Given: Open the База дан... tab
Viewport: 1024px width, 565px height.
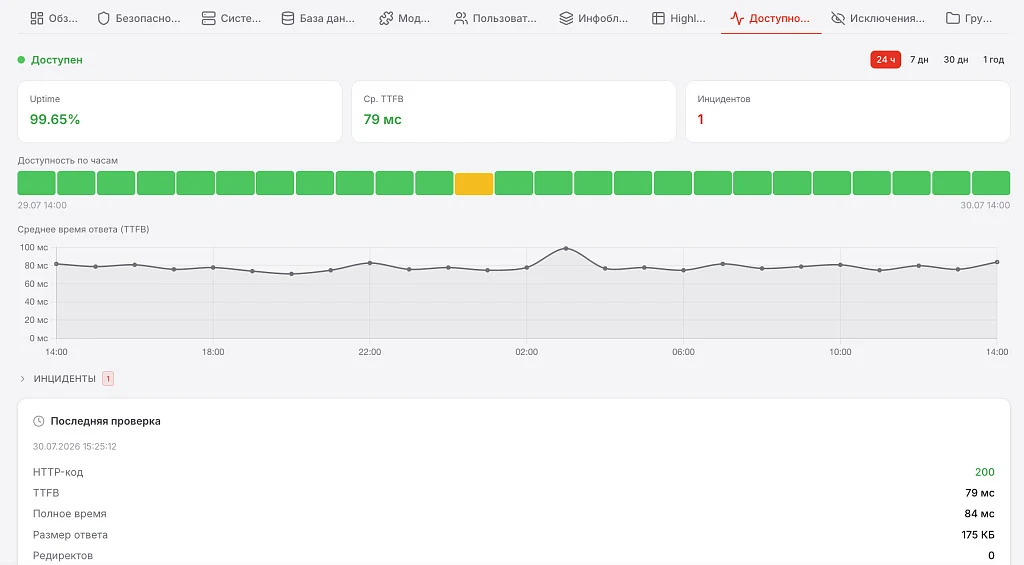Looking at the screenshot, I should (x=318, y=18).
